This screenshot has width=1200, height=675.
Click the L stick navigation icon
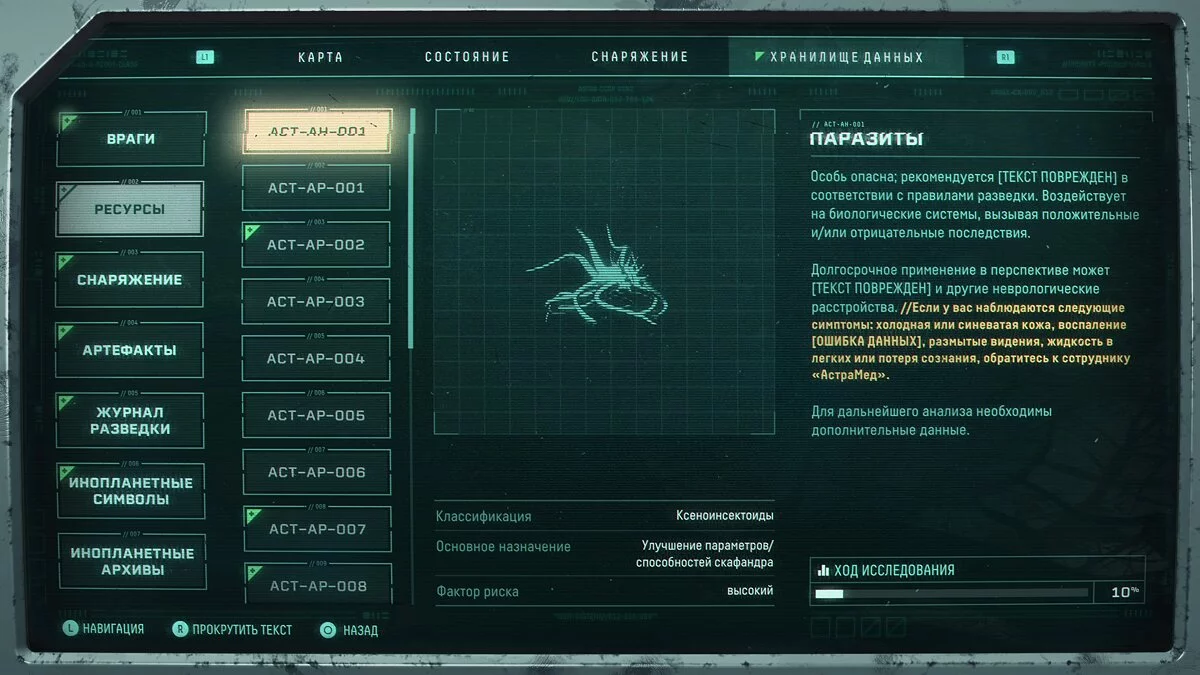click(70, 629)
